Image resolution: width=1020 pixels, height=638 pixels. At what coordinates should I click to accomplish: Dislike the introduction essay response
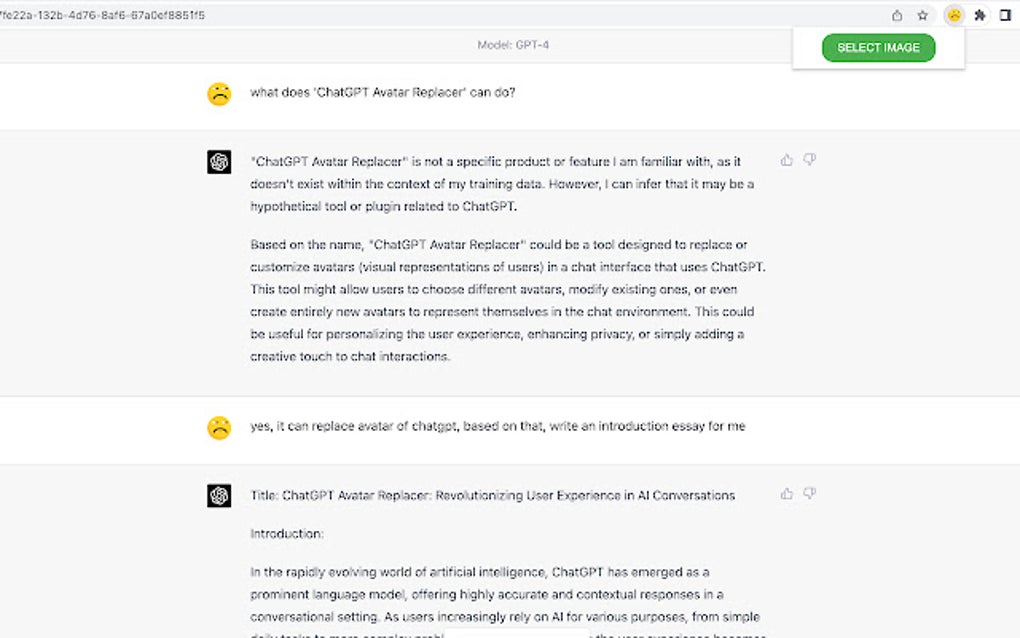point(810,493)
